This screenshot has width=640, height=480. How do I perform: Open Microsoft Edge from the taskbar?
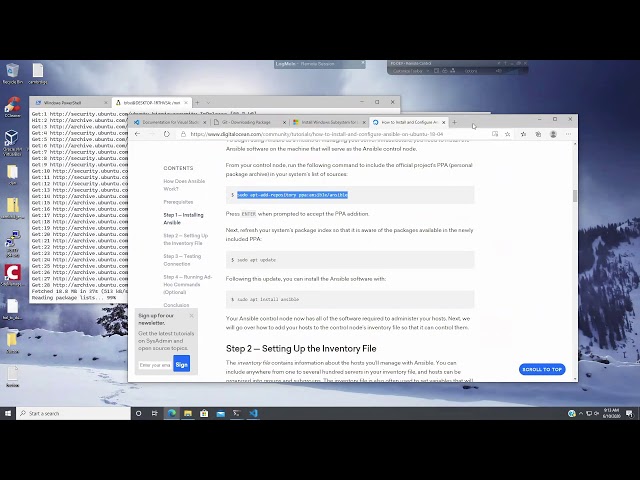(x=171, y=413)
